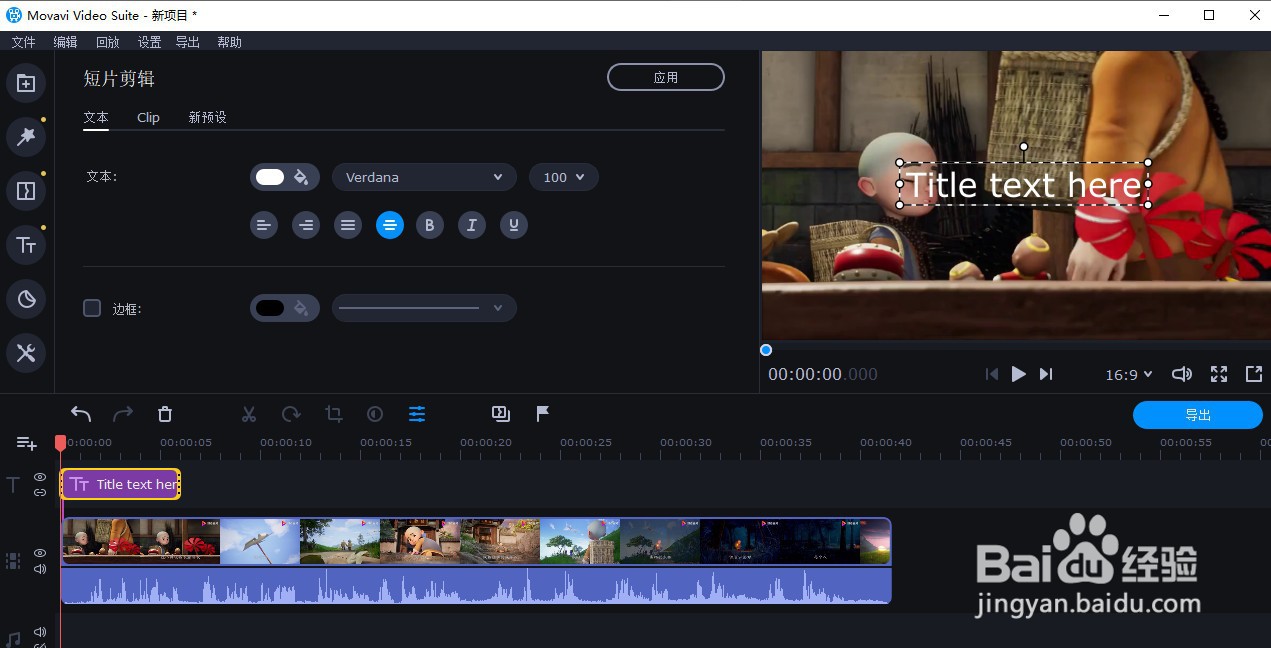Delete the selected clip with trash icon

[165, 414]
